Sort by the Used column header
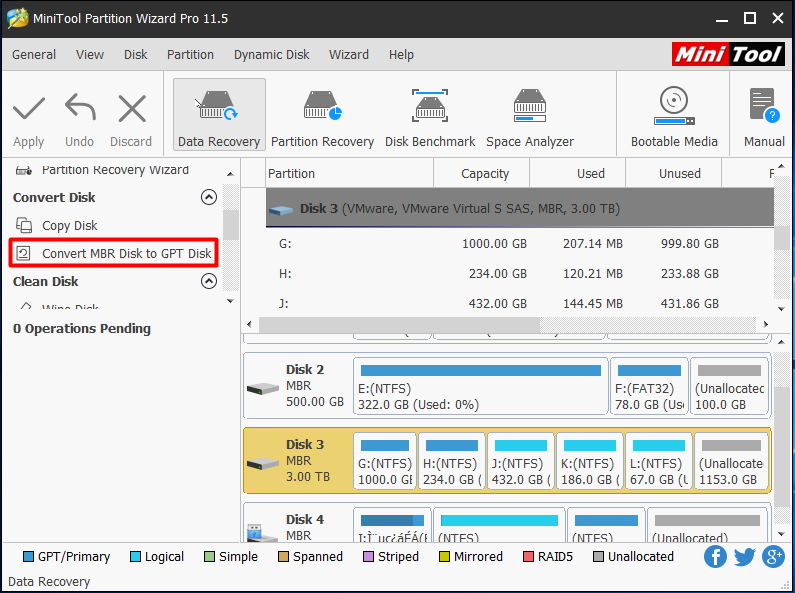Image resolution: width=795 pixels, height=593 pixels. pyautogui.click(x=577, y=173)
